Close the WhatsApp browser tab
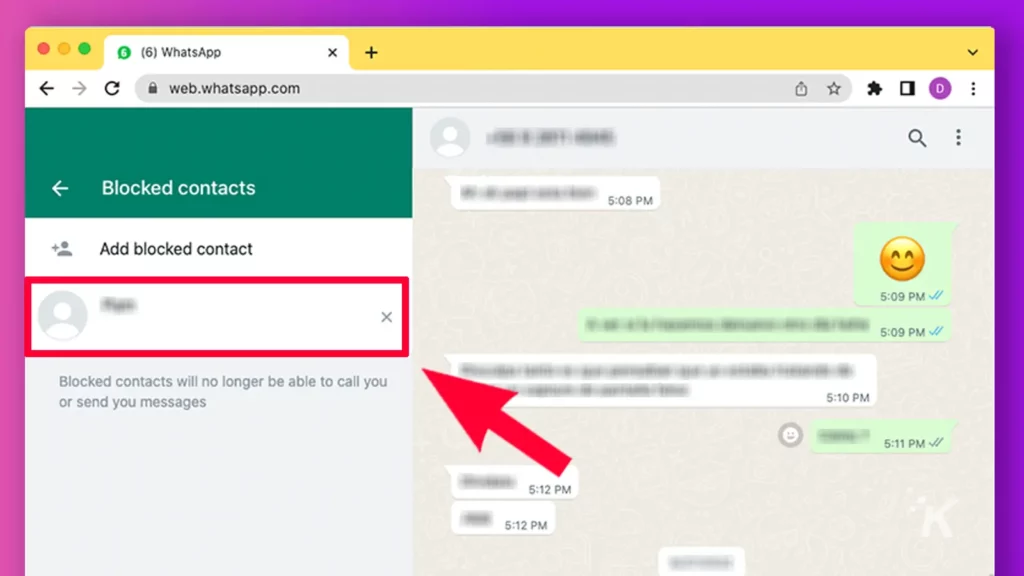The width and height of the screenshot is (1024, 576). pos(332,52)
